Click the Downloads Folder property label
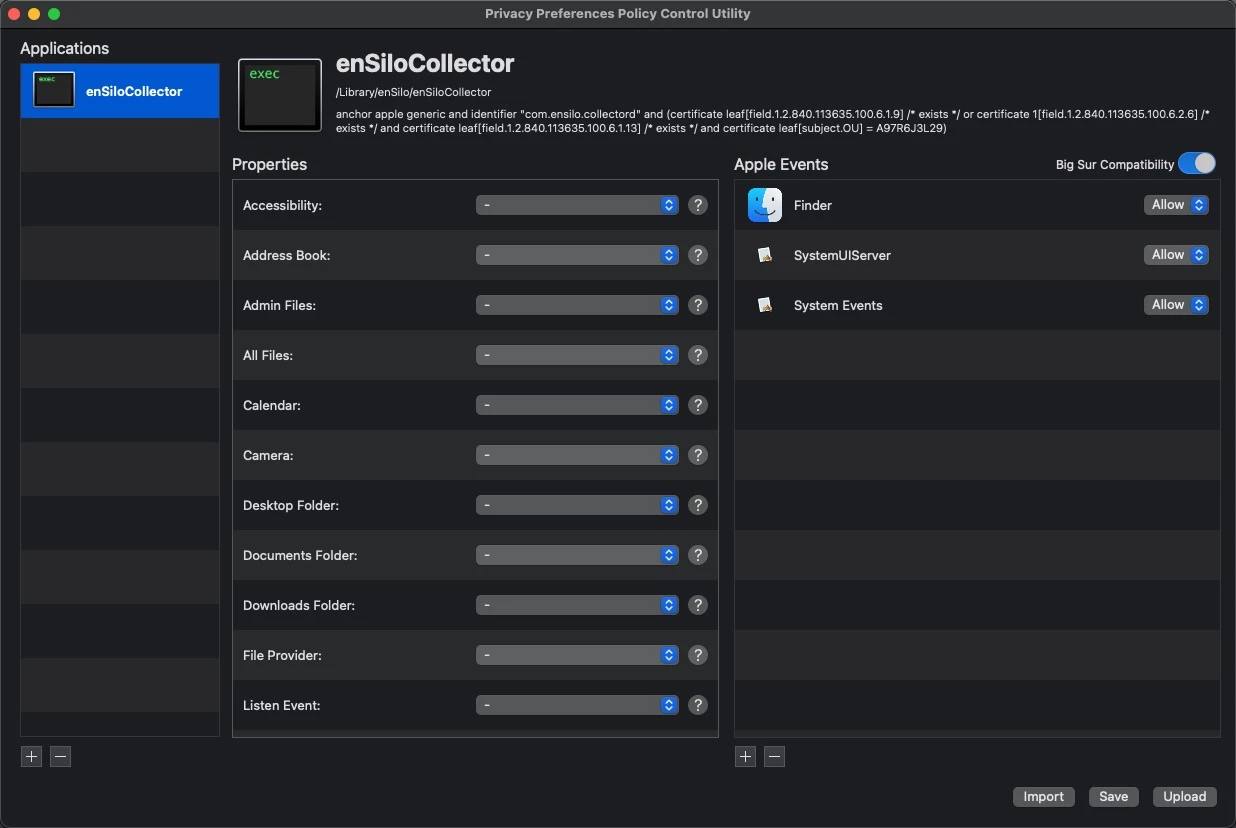 [x=299, y=605]
